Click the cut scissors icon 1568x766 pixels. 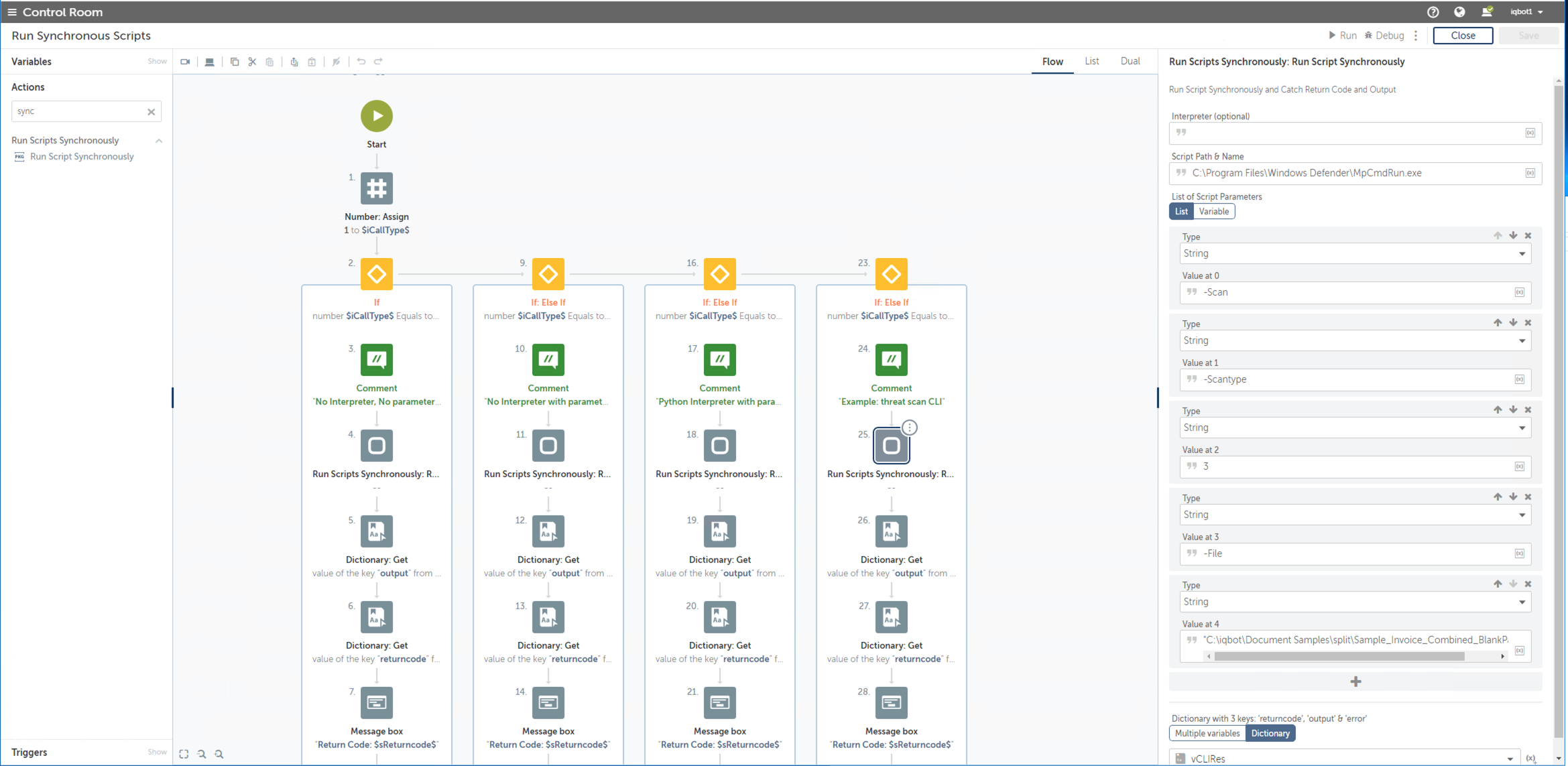(x=252, y=62)
